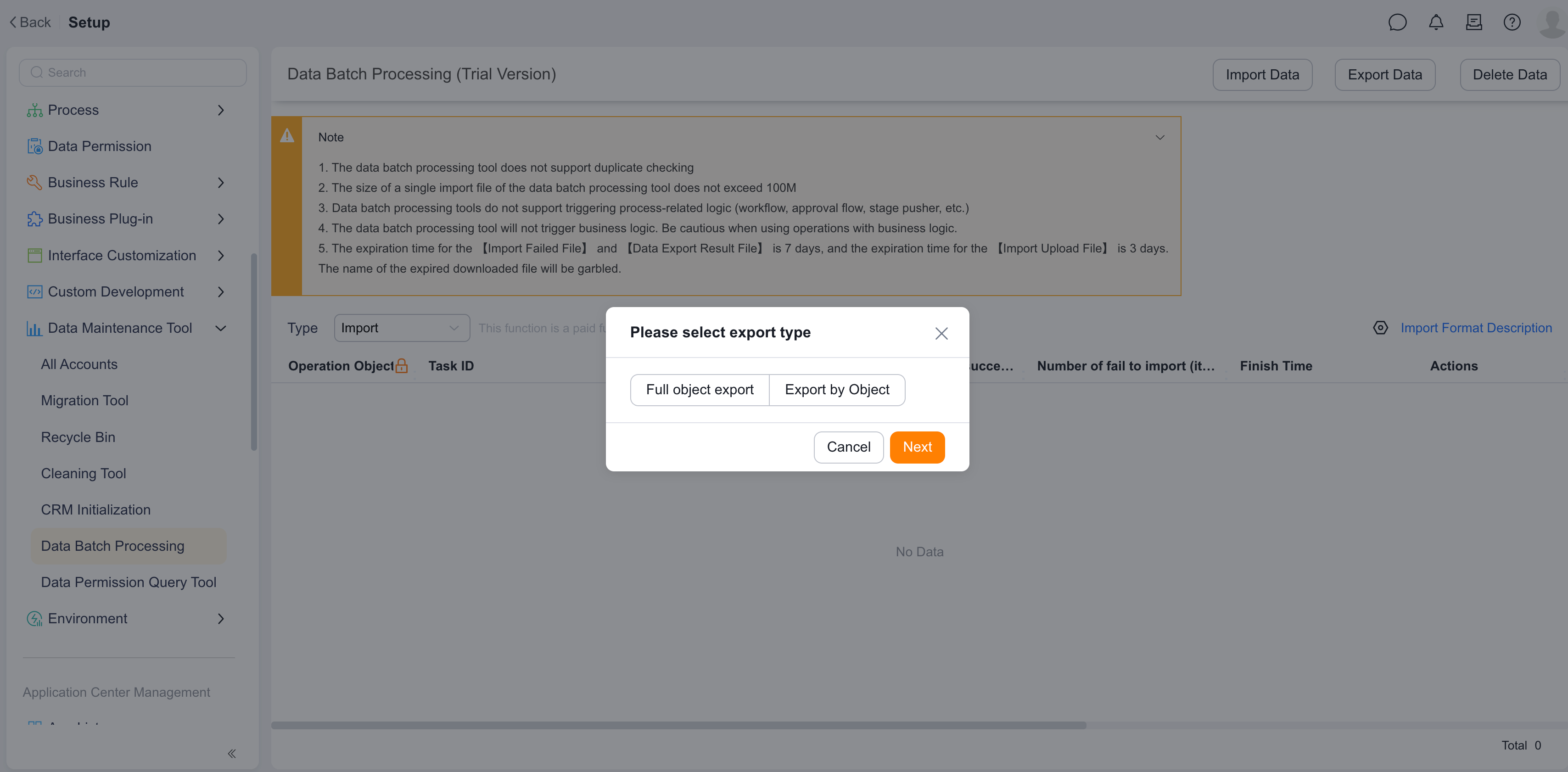Click the Business Plug-in puzzle icon
Image resolution: width=1568 pixels, height=772 pixels.
point(35,218)
